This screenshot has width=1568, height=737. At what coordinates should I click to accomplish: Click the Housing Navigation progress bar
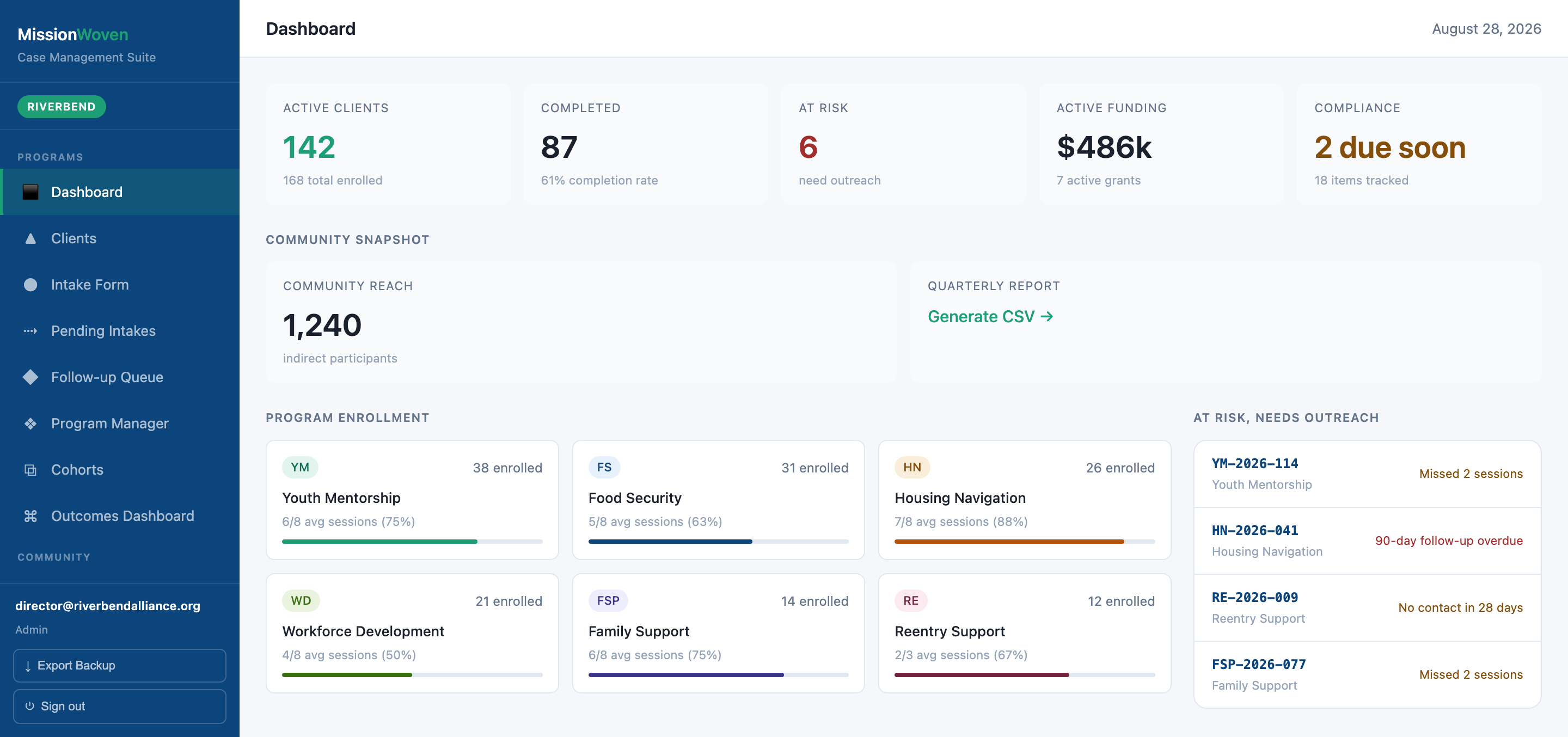(x=1025, y=541)
